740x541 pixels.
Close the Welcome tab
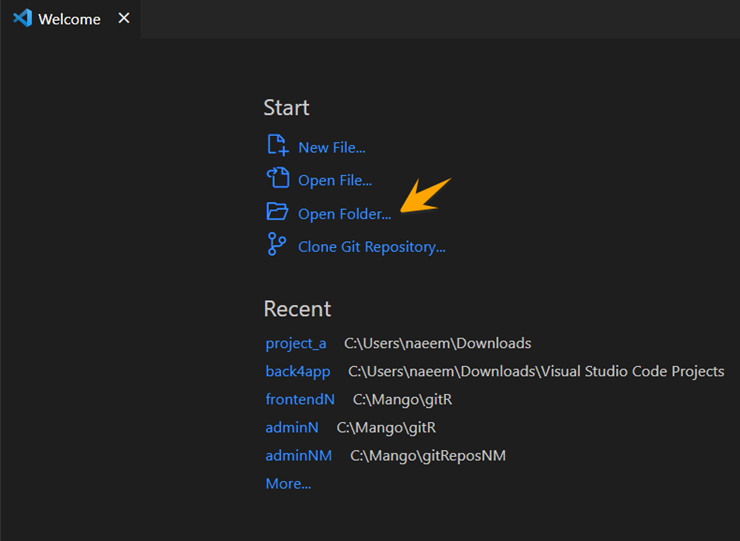pyautogui.click(x=124, y=18)
